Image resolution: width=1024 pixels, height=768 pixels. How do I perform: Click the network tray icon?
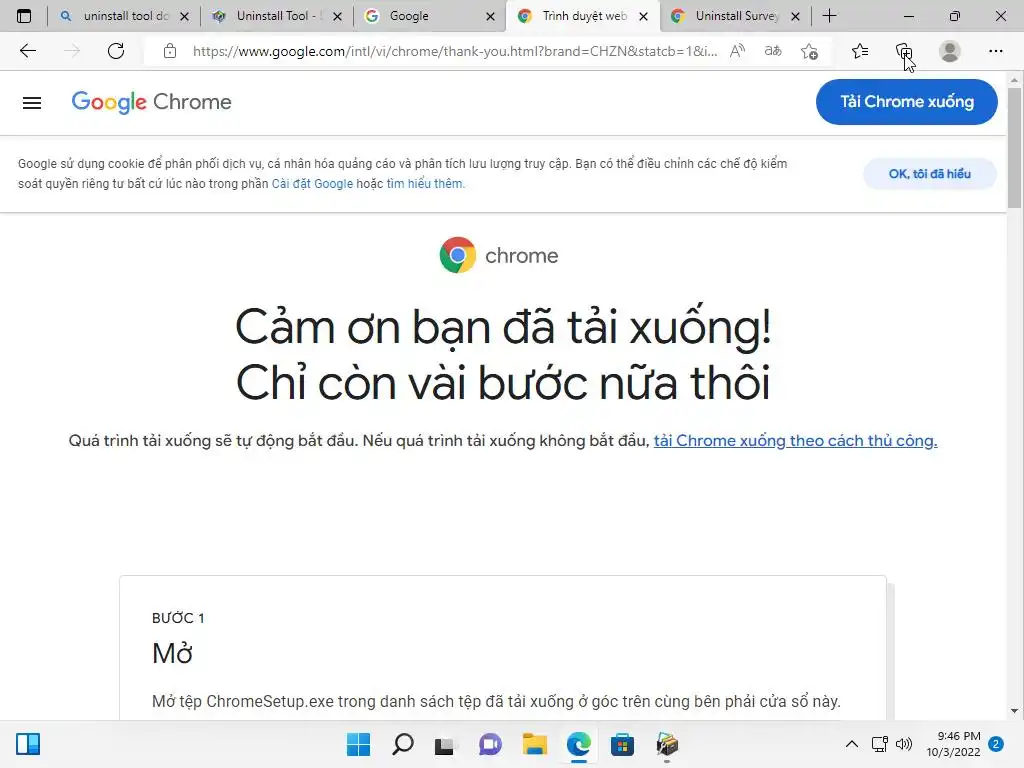click(879, 744)
